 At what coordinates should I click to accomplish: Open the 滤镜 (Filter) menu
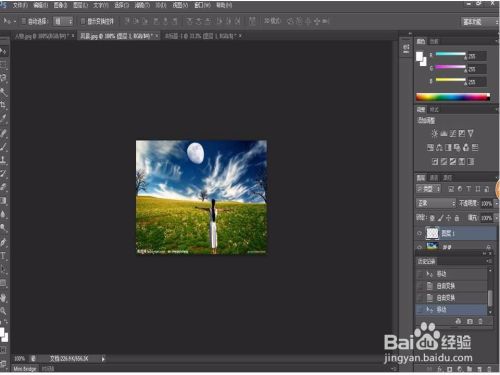tap(142, 5)
